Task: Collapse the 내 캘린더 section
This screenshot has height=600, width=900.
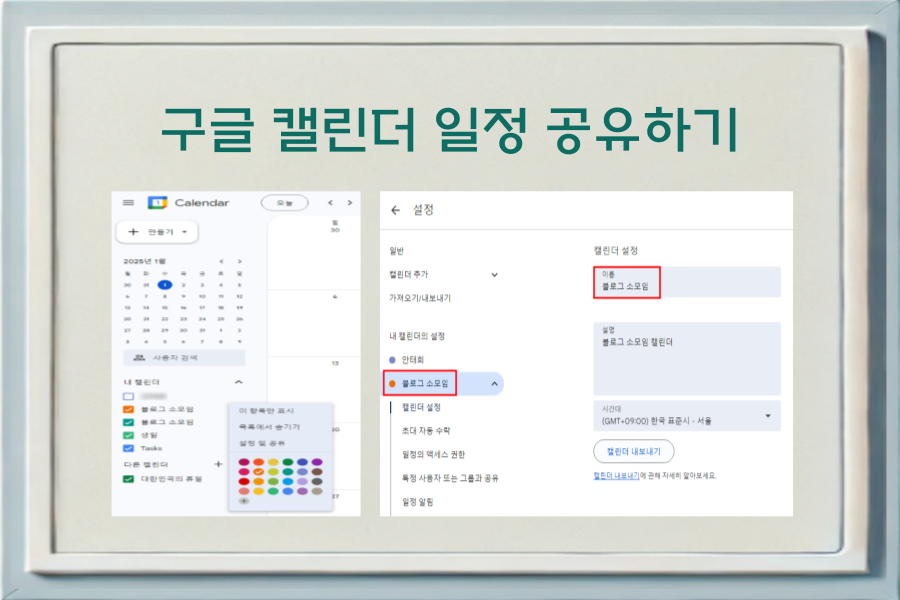Action: coord(239,382)
